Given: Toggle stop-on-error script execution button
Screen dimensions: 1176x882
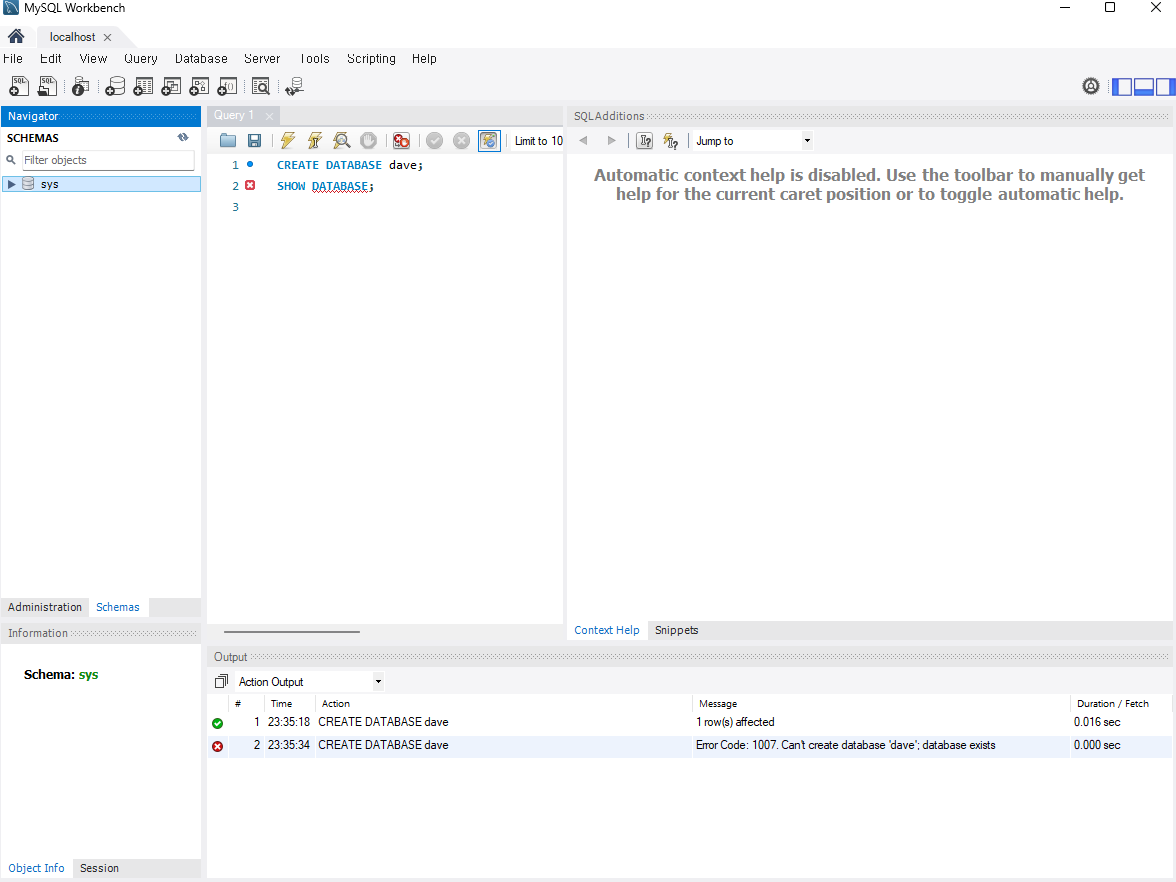Looking at the screenshot, I should pos(401,141).
